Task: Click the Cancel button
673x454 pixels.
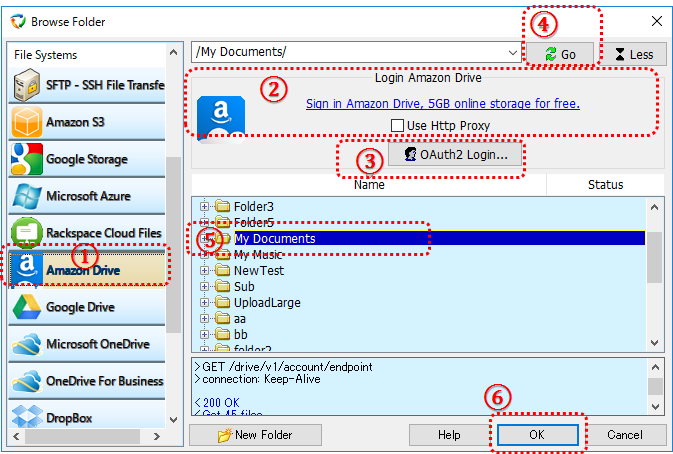Action: [625, 435]
